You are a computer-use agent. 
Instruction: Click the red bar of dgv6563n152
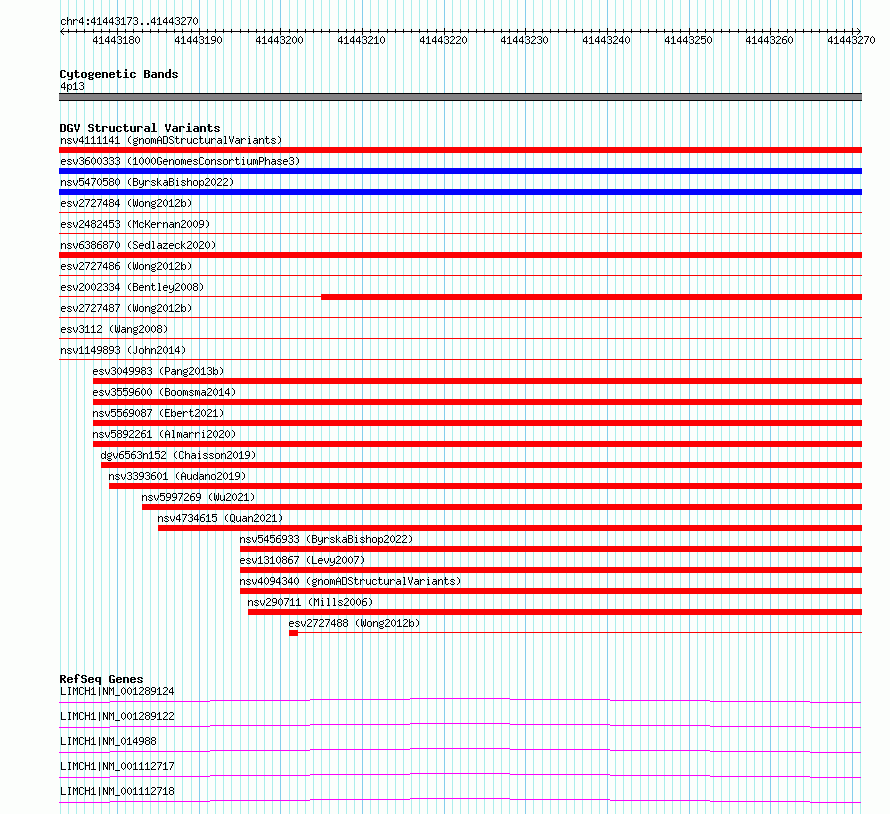coord(482,465)
